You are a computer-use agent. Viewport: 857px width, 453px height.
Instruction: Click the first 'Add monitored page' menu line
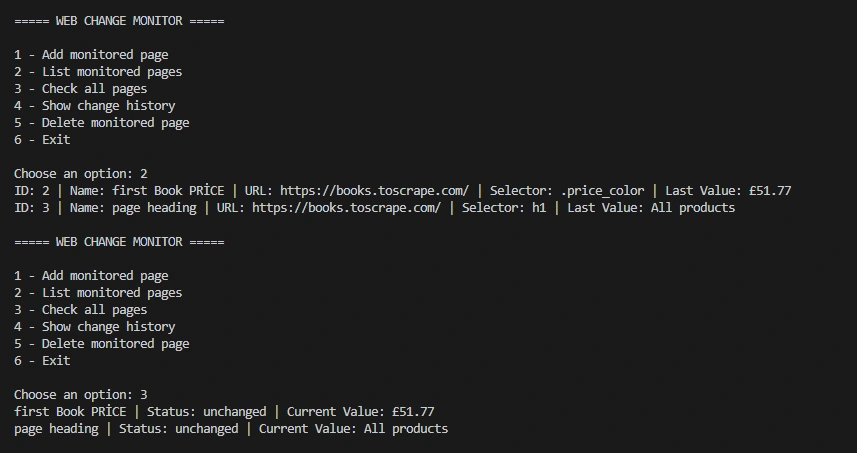(91, 55)
